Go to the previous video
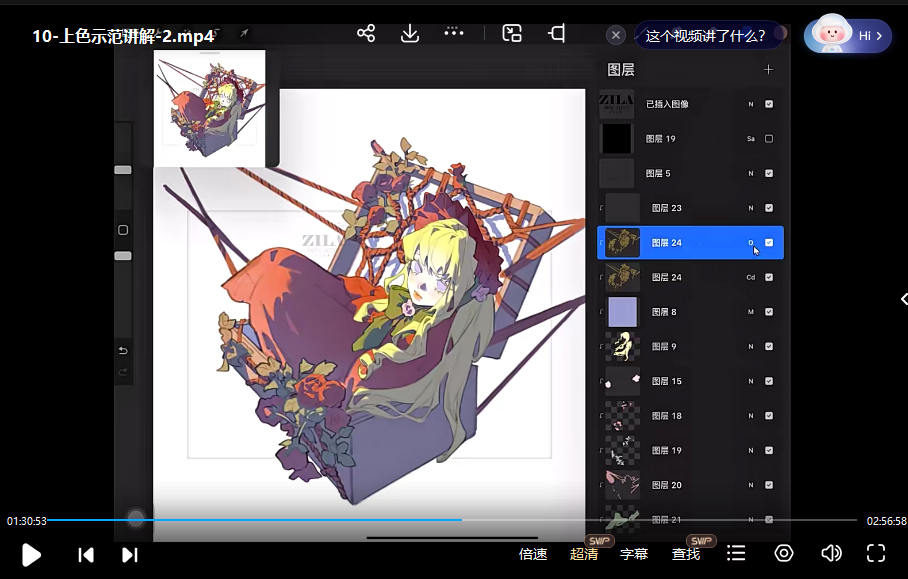The height and width of the screenshot is (579, 908). pos(86,554)
